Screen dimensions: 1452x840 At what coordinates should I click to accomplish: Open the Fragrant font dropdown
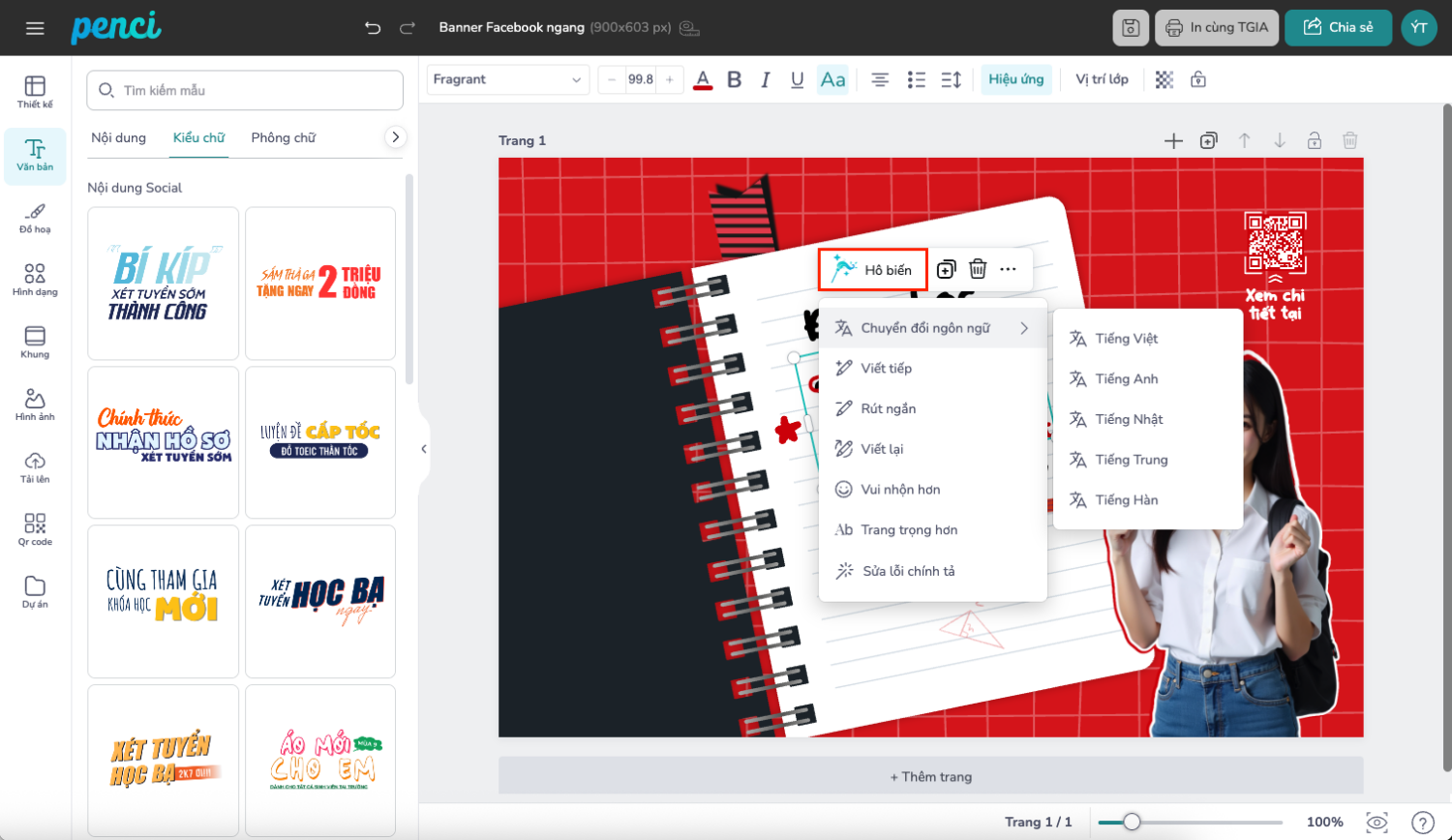click(508, 80)
